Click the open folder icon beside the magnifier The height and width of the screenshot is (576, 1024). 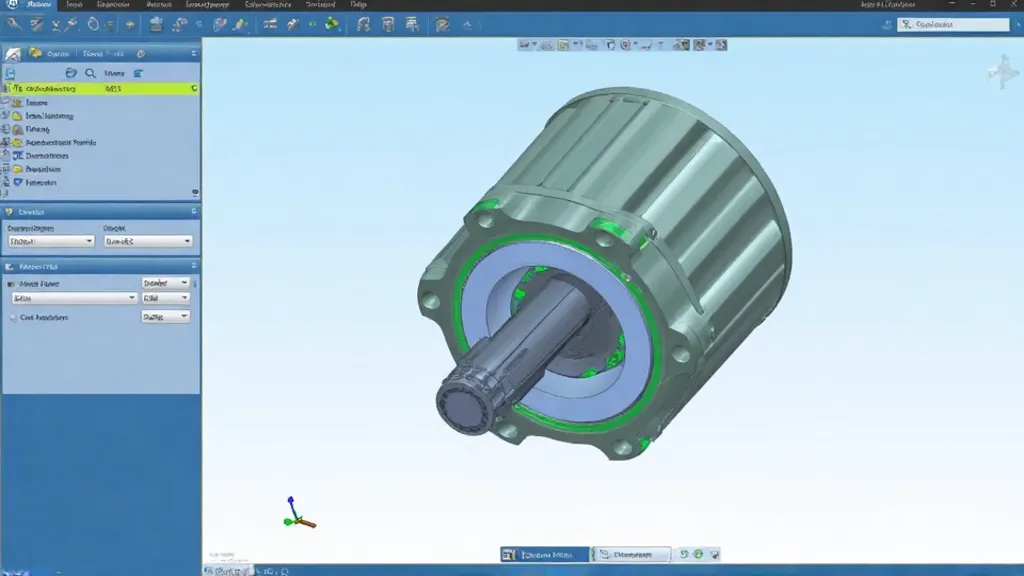71,73
